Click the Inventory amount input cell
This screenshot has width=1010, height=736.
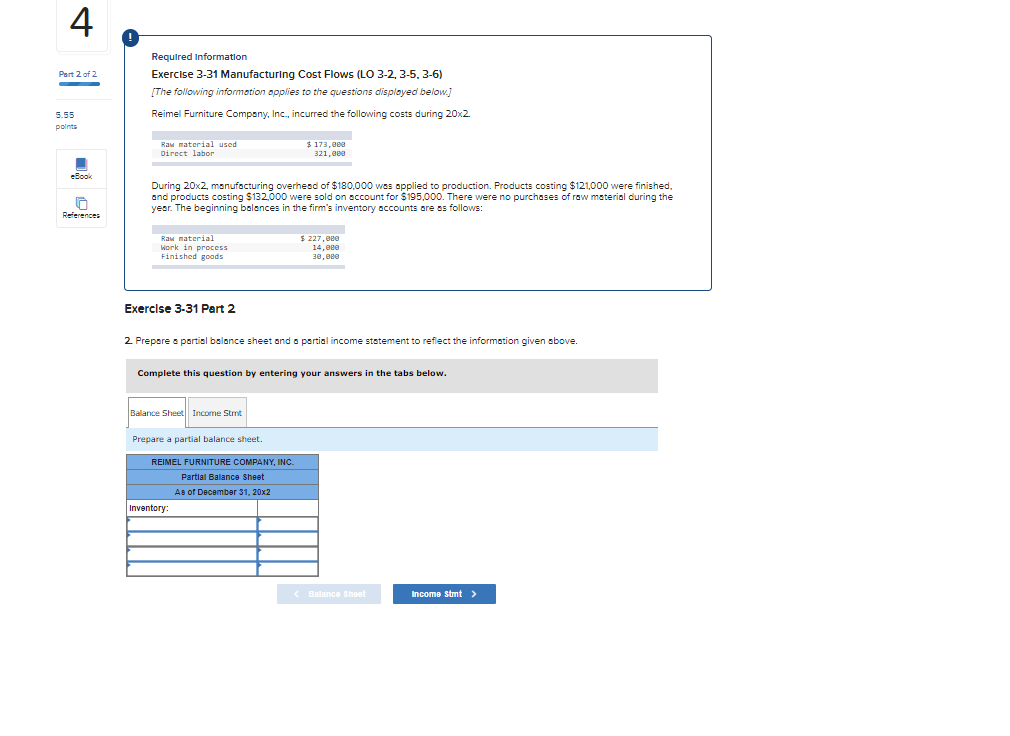point(288,507)
